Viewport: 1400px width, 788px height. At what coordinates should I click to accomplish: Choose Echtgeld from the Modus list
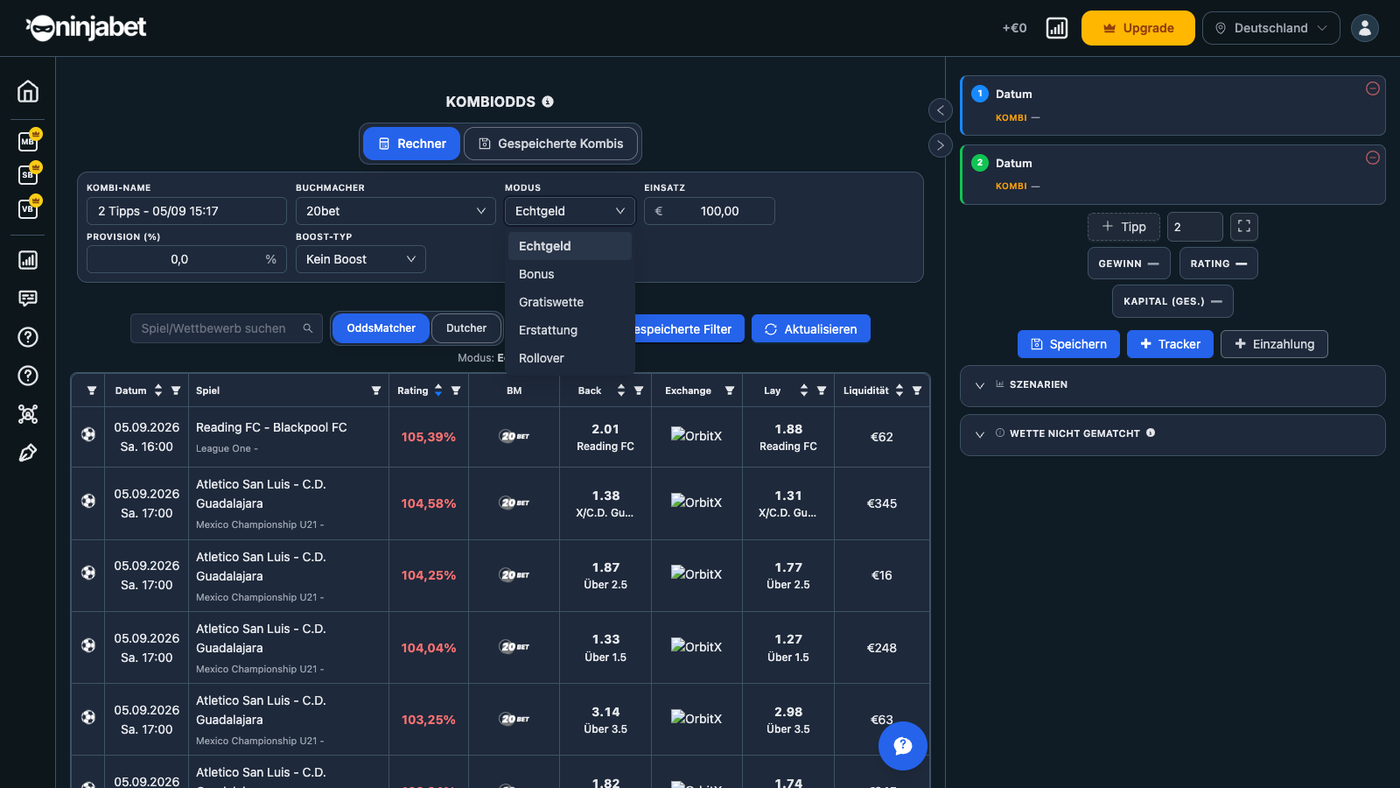(x=570, y=246)
